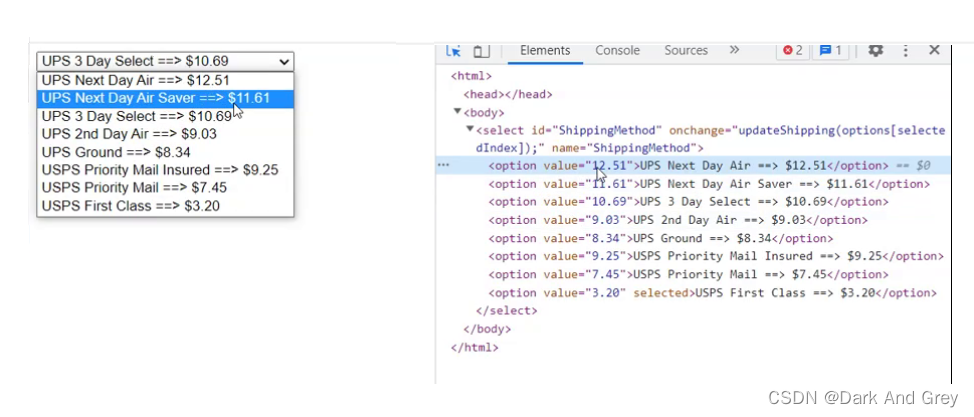Click the blue messages counter badge

click(831, 50)
